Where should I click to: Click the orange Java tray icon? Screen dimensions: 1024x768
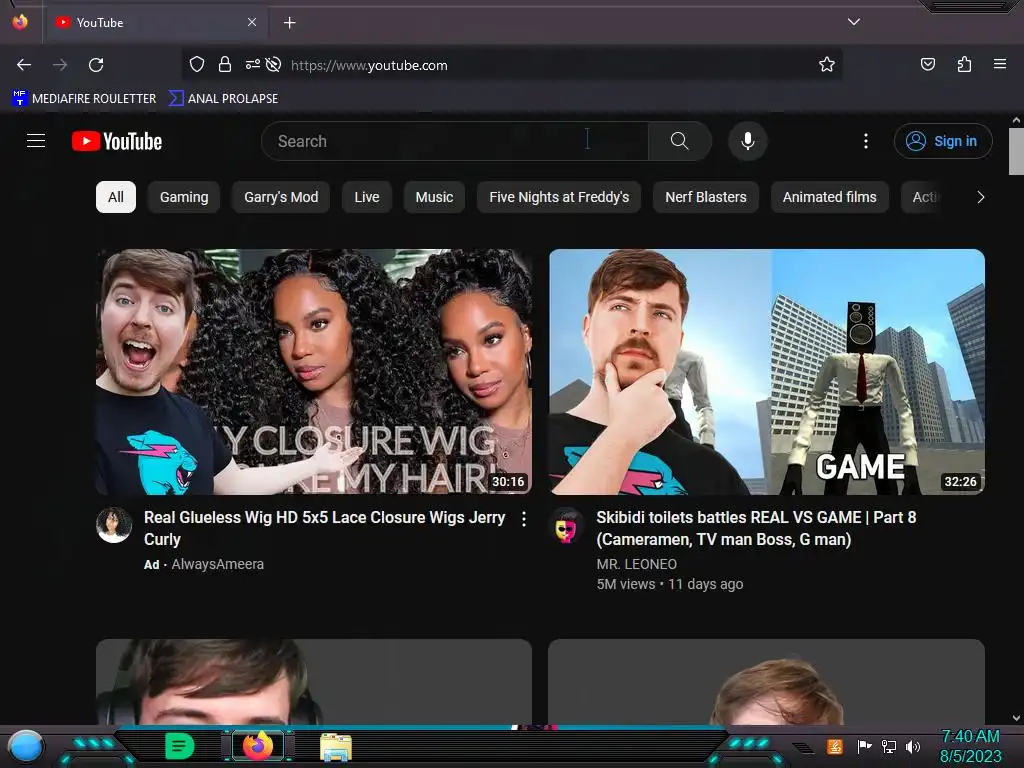(835, 746)
